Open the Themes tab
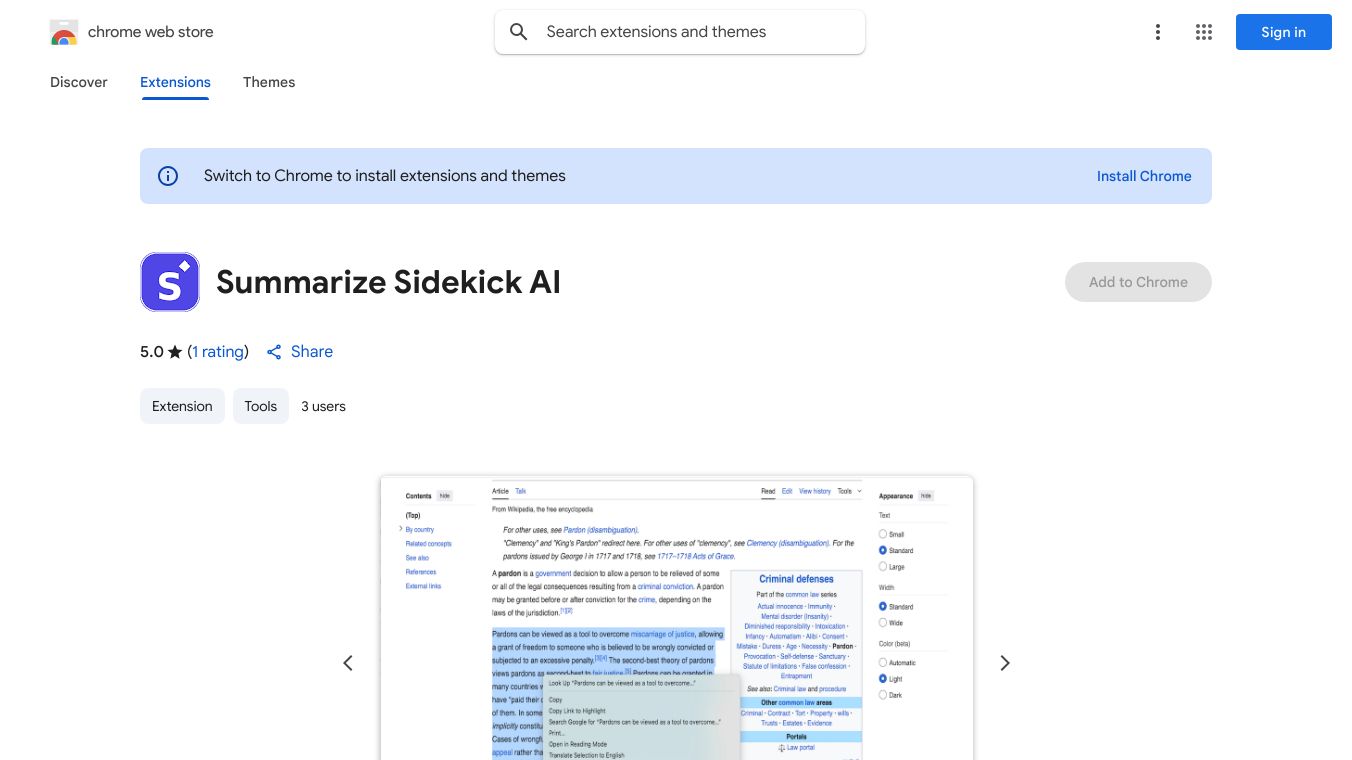Screen dimensions: 1352x760 pyautogui.click(x=269, y=82)
